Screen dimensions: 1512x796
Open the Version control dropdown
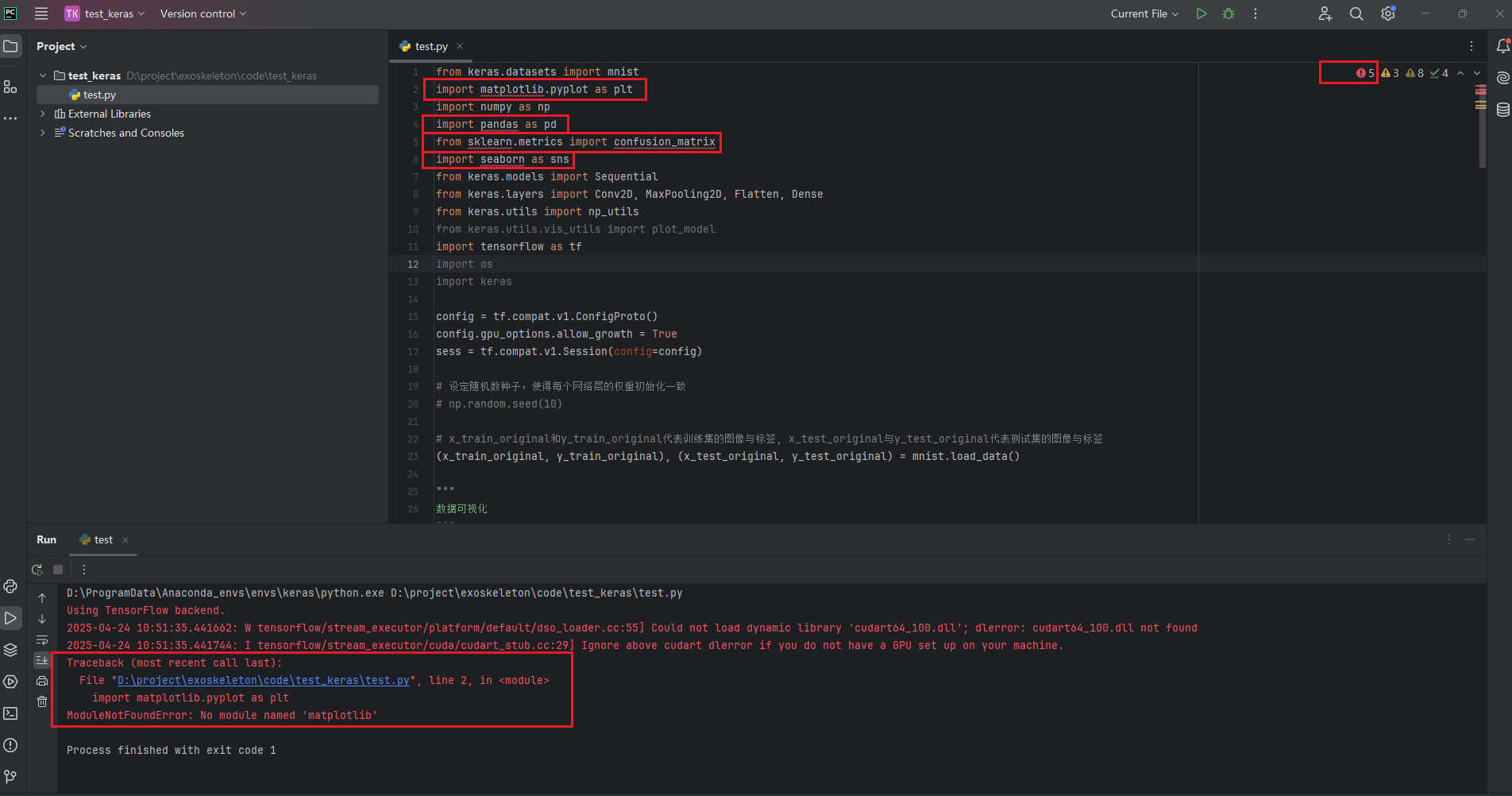point(203,14)
